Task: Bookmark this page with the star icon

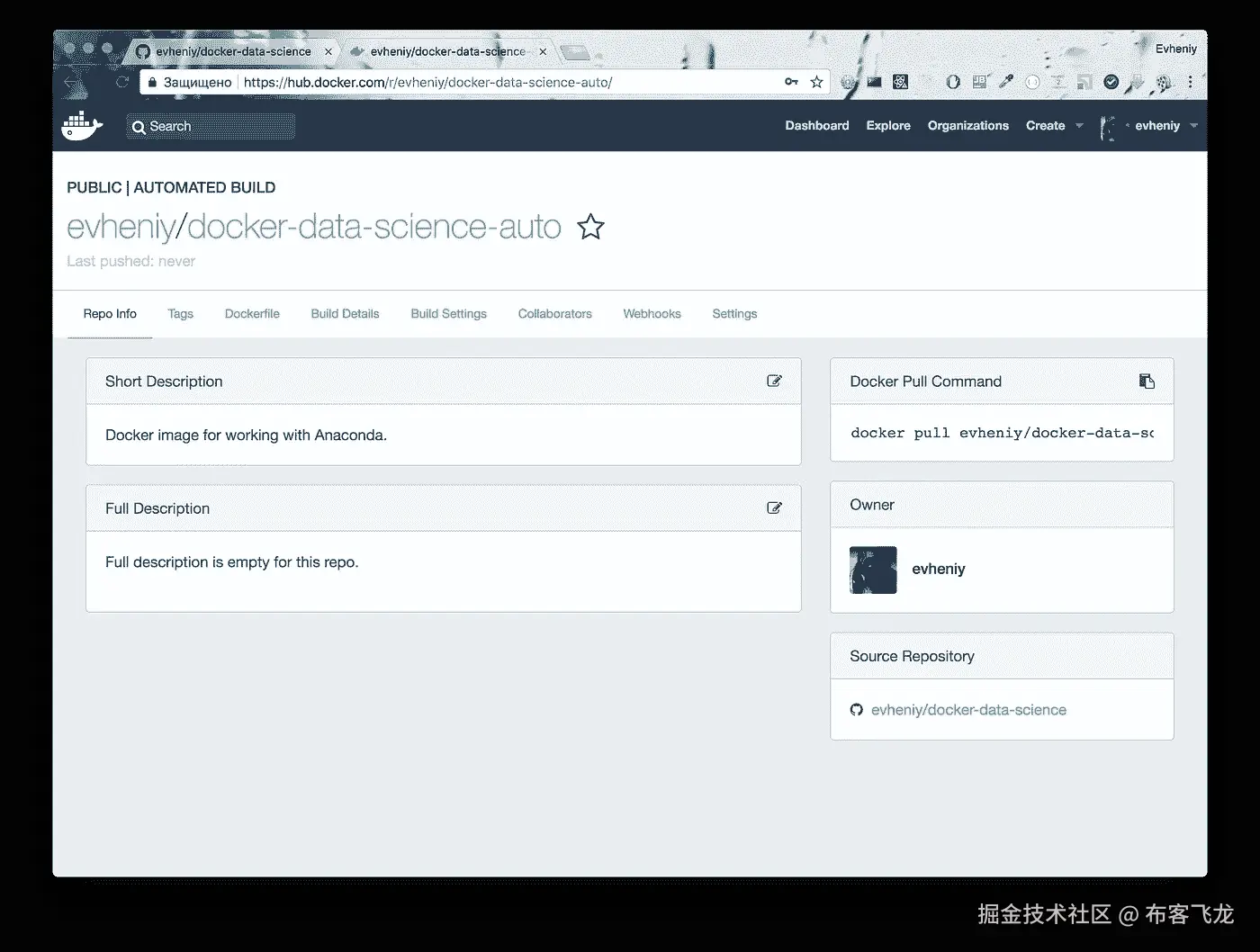Action: coord(816,82)
